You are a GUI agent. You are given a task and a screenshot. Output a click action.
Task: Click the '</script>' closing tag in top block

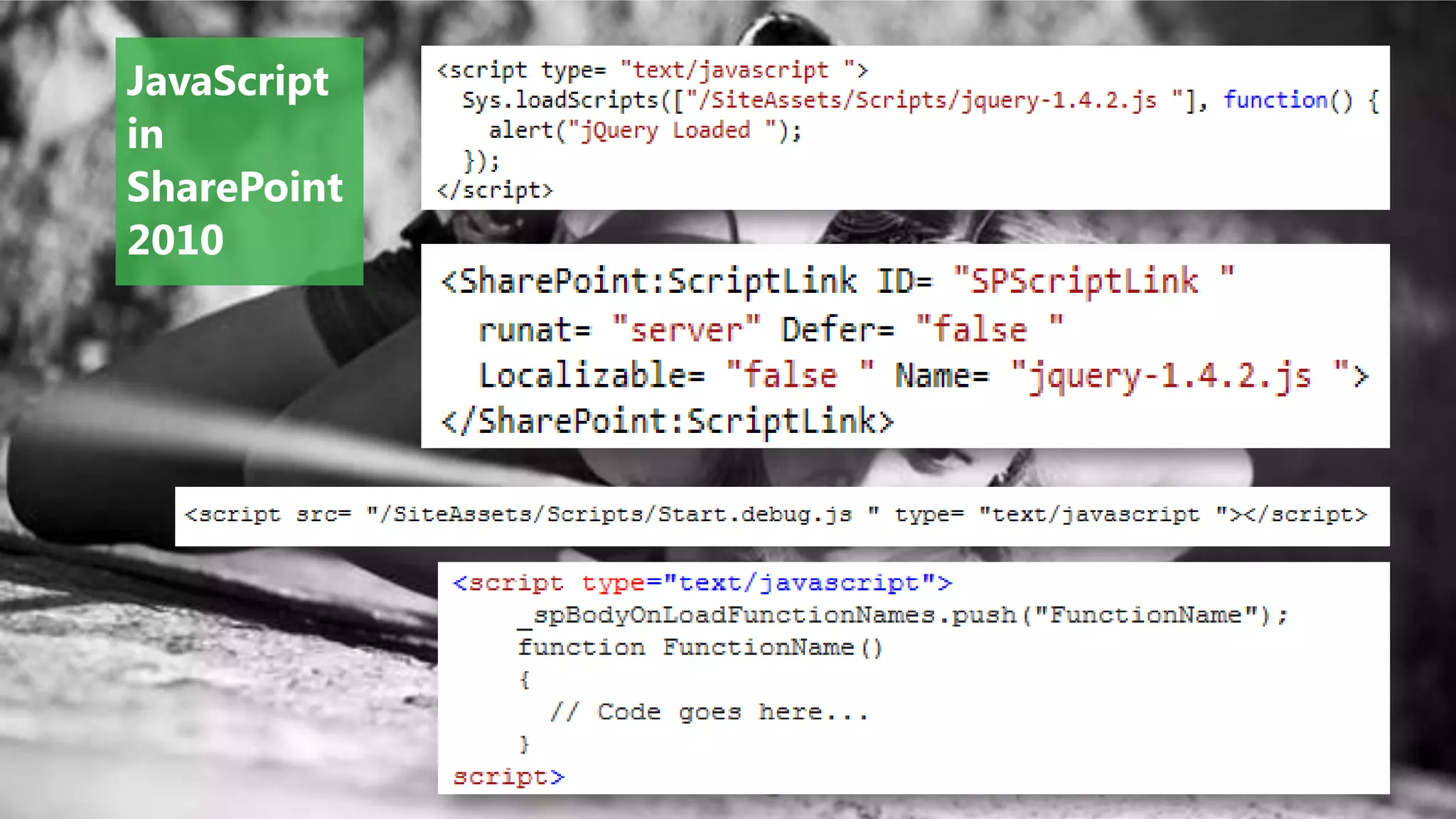(x=495, y=190)
